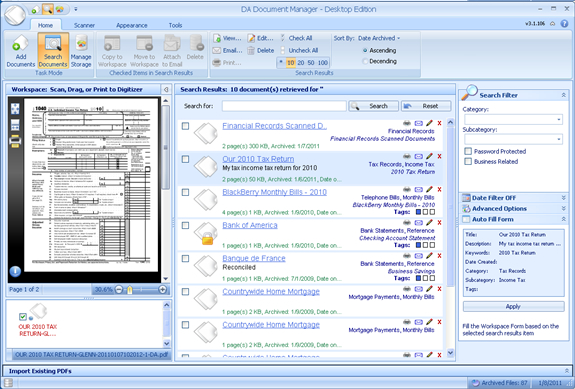
Task: Check the Our 2010 Tax Return checkbox
Action: (186, 159)
